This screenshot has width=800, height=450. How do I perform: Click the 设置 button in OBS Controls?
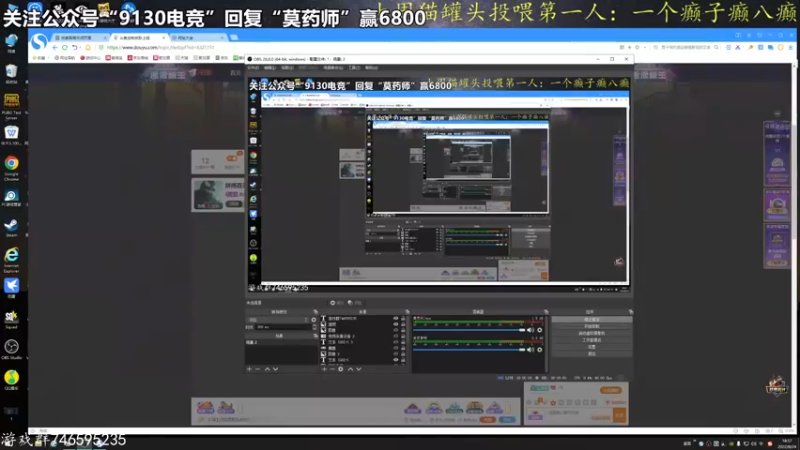tap(592, 347)
